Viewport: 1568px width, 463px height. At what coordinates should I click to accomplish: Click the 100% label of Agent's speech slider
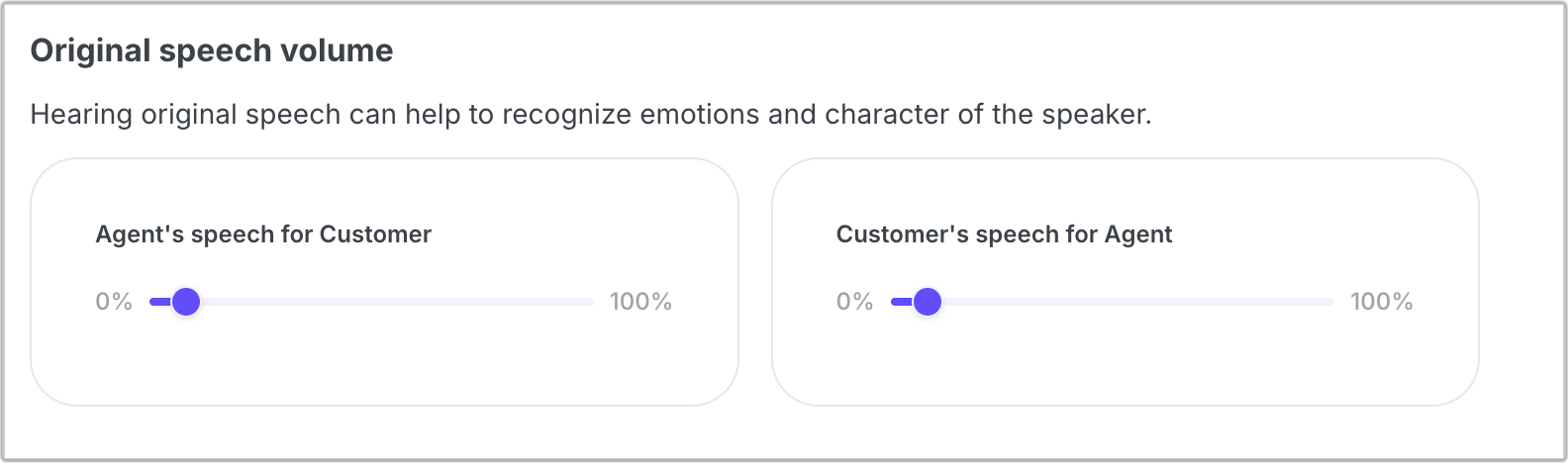[x=640, y=302]
